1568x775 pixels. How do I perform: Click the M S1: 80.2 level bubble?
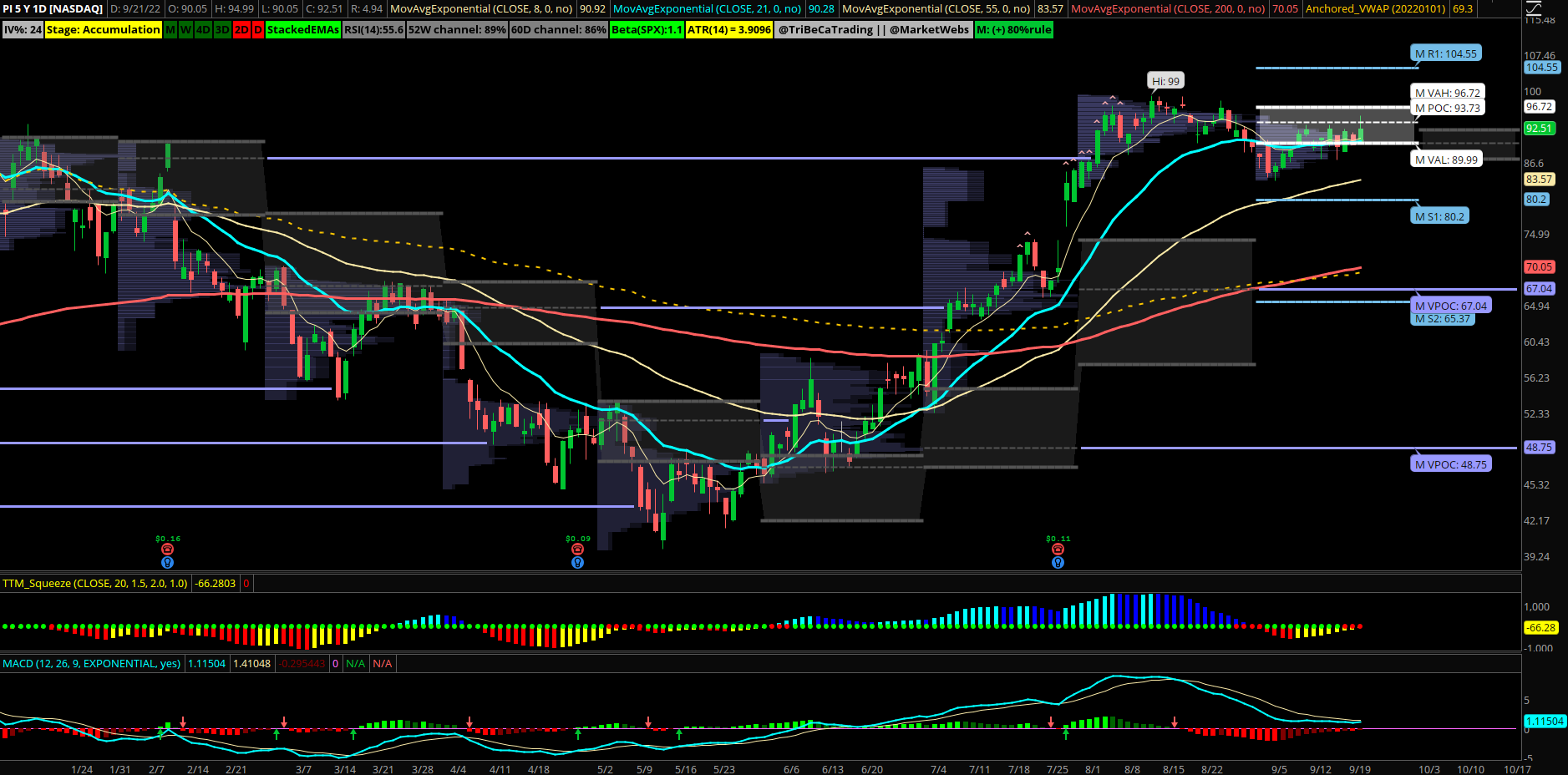[1439, 216]
